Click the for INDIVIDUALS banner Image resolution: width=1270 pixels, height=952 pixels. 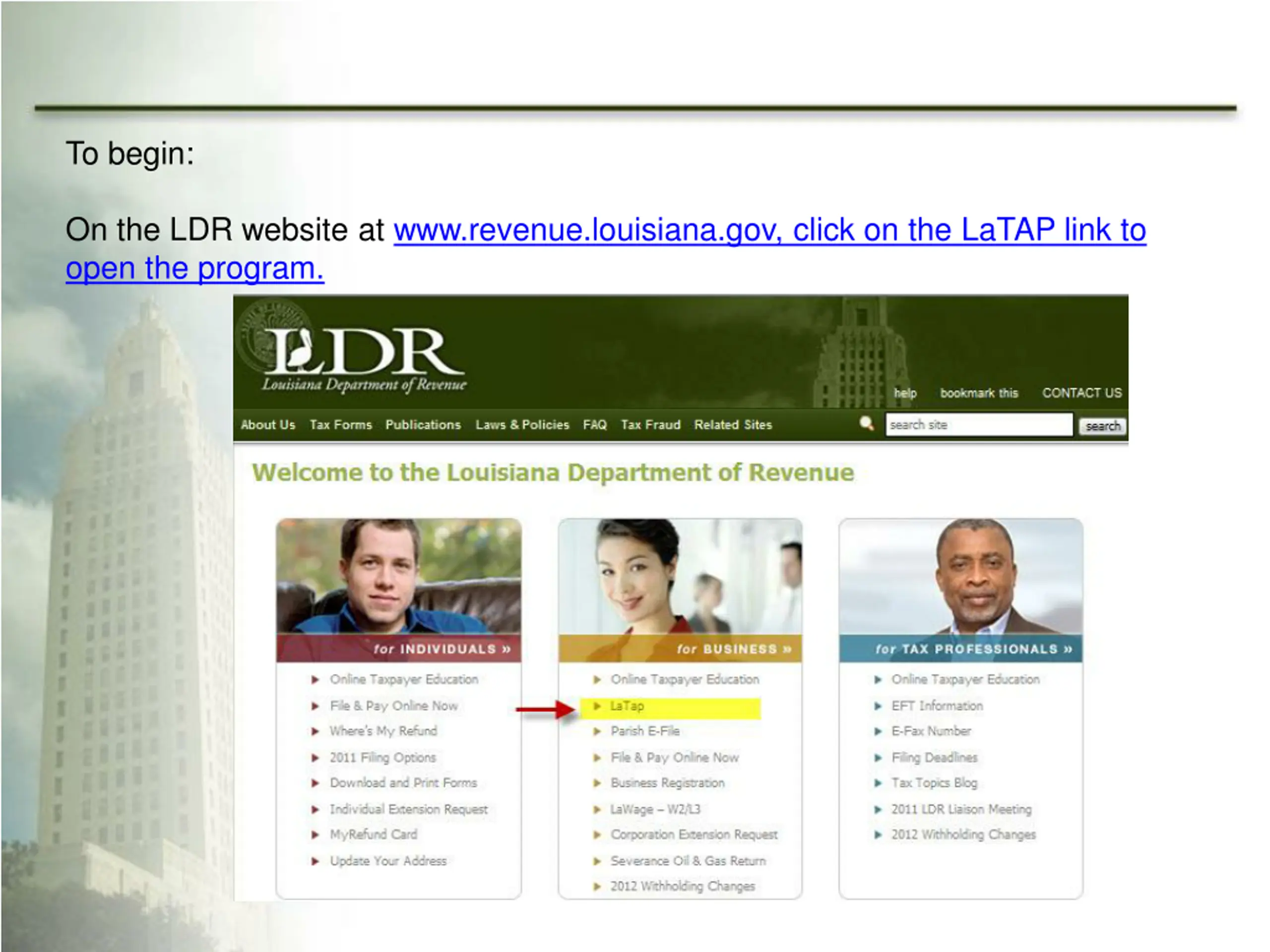399,649
